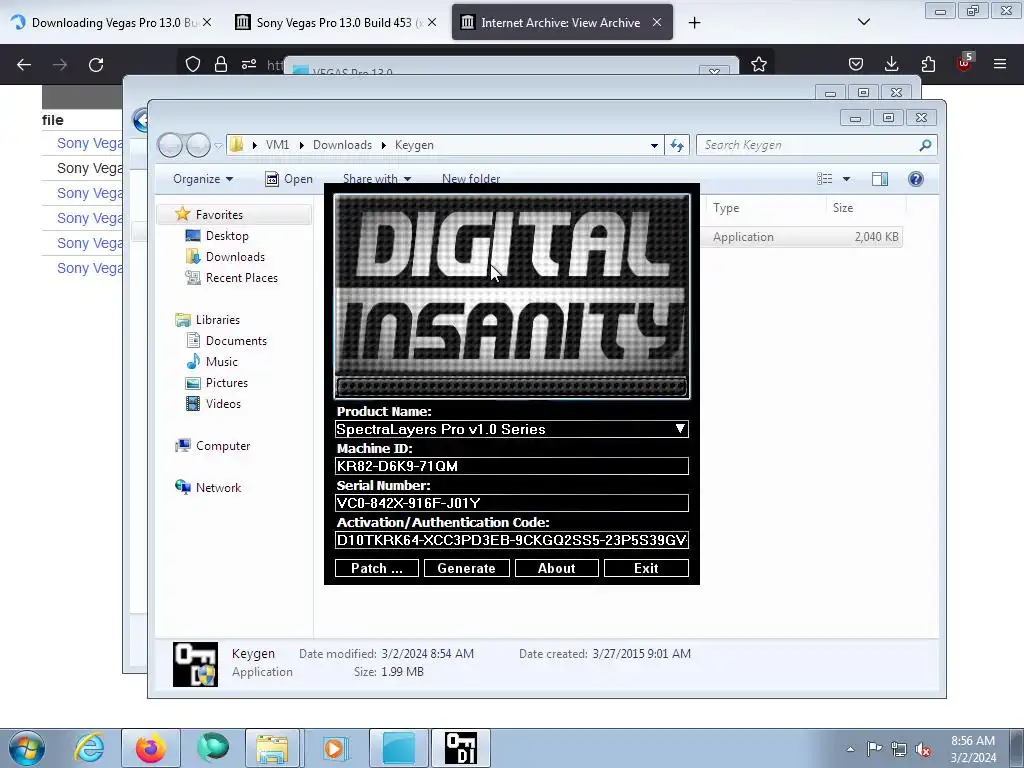Image resolution: width=1024 pixels, height=768 pixels.
Task: Click the Explorer forward arrow button
Action: (x=198, y=145)
